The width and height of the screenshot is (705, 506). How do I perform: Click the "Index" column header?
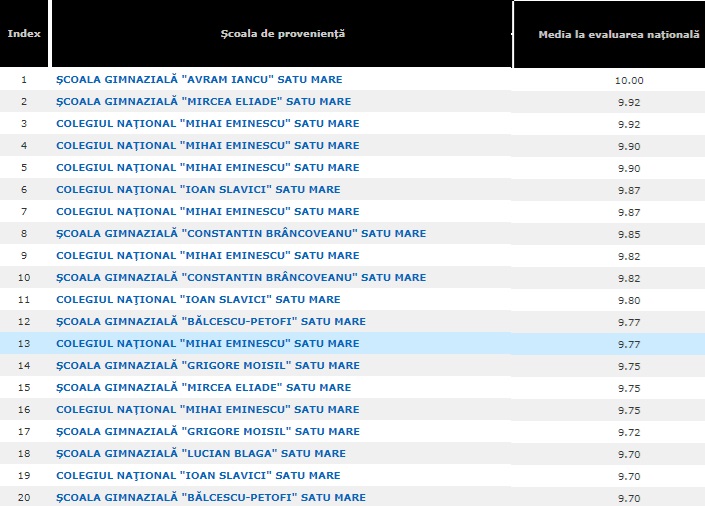[24, 33]
